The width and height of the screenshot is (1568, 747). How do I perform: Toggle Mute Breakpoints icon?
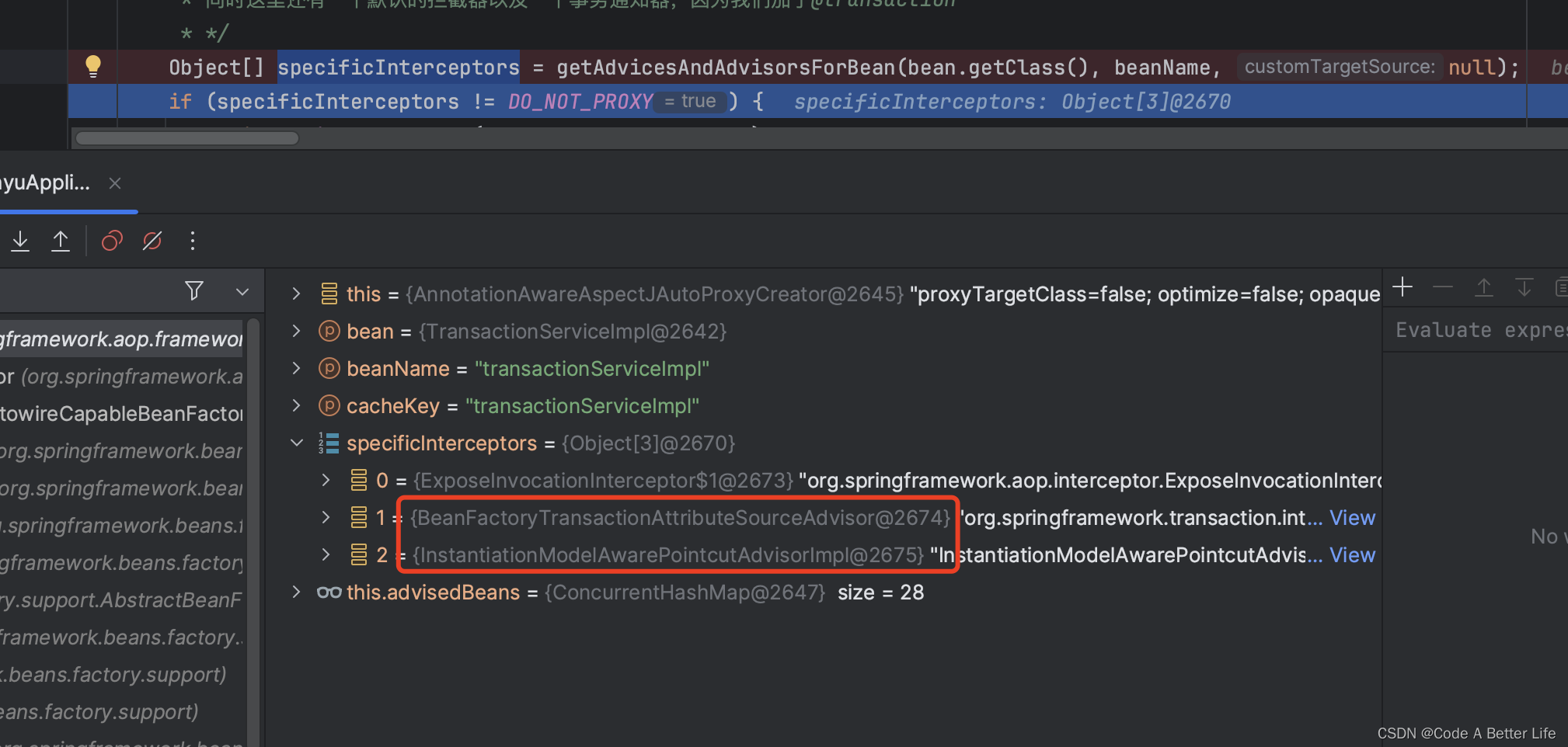[x=152, y=241]
